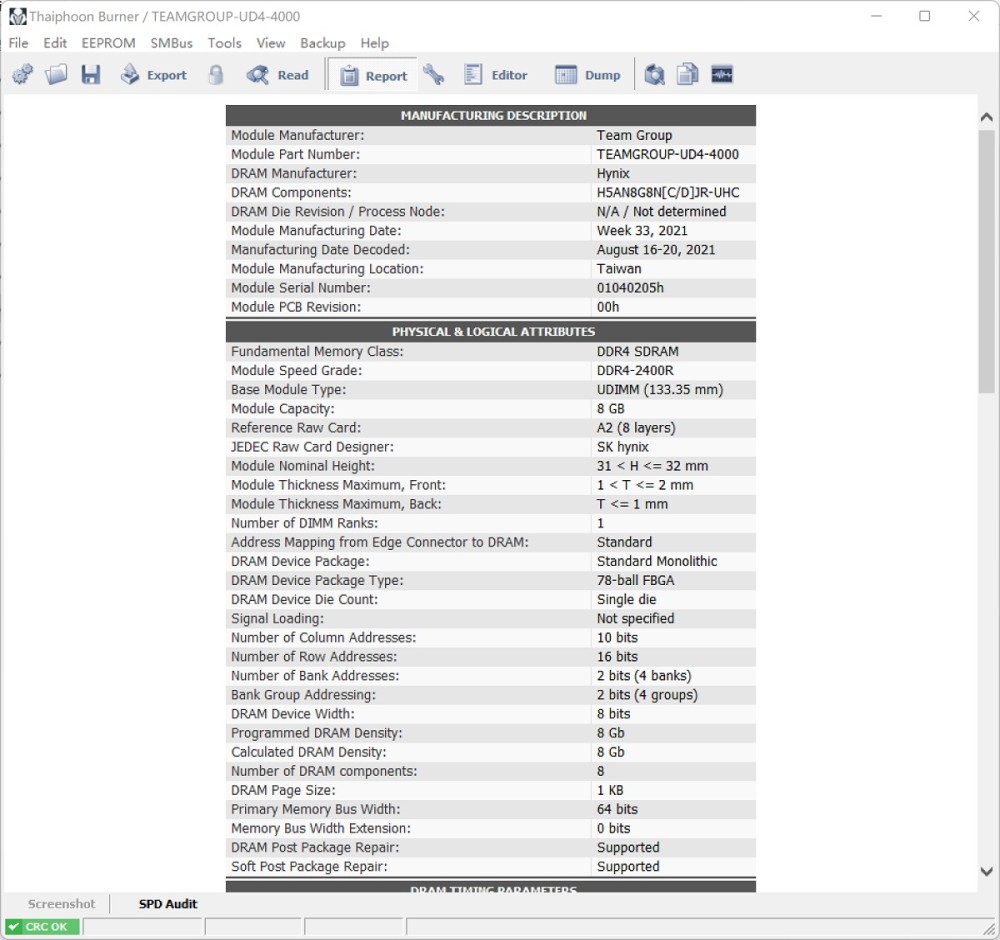This screenshot has height=940, width=1000.
Task: Click the camera screenshot icon in toolbar
Action: coord(654,75)
